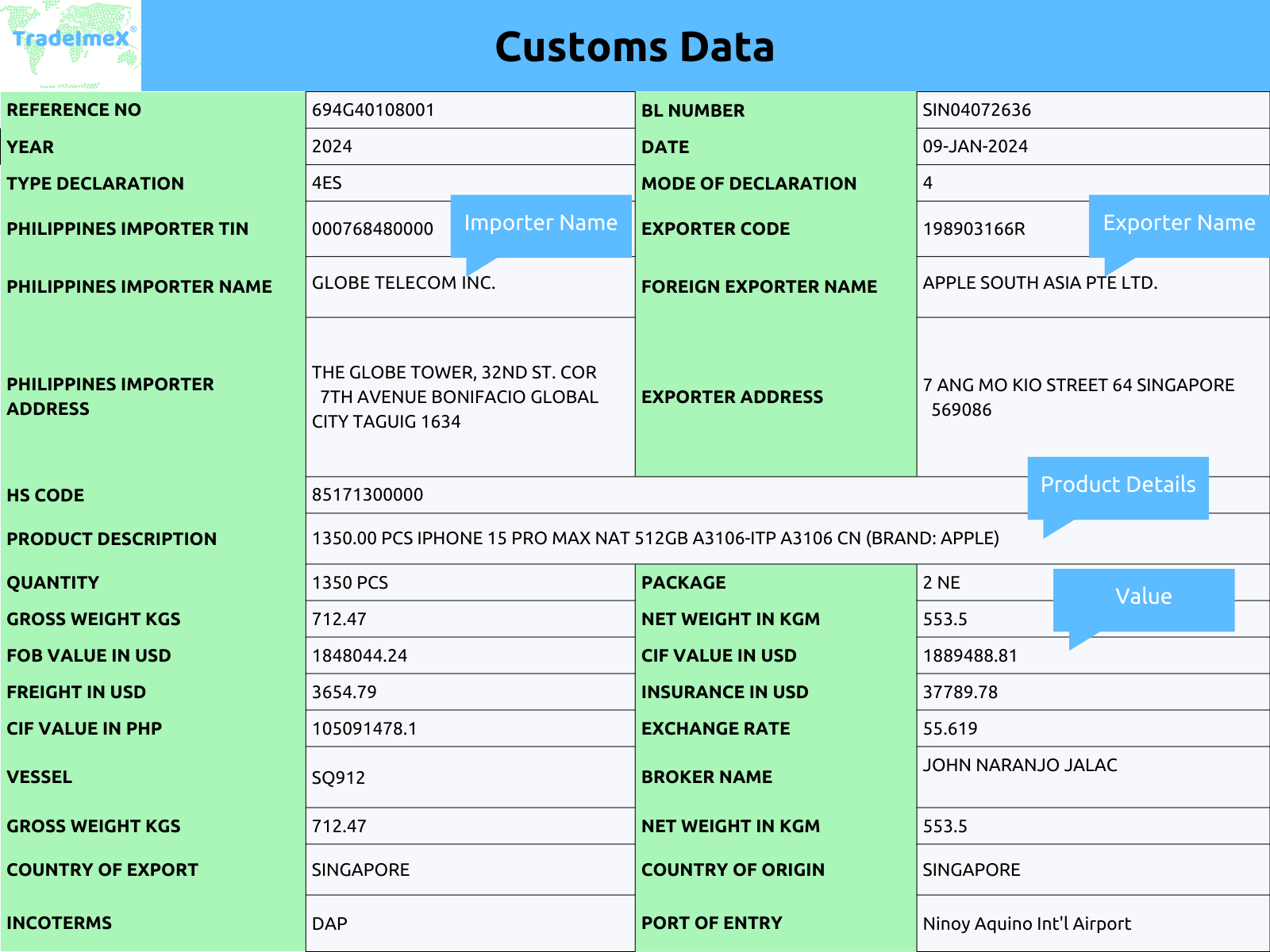This screenshot has width=1270, height=952.
Task: Click importer TIN 000768480000
Action: click(x=372, y=228)
